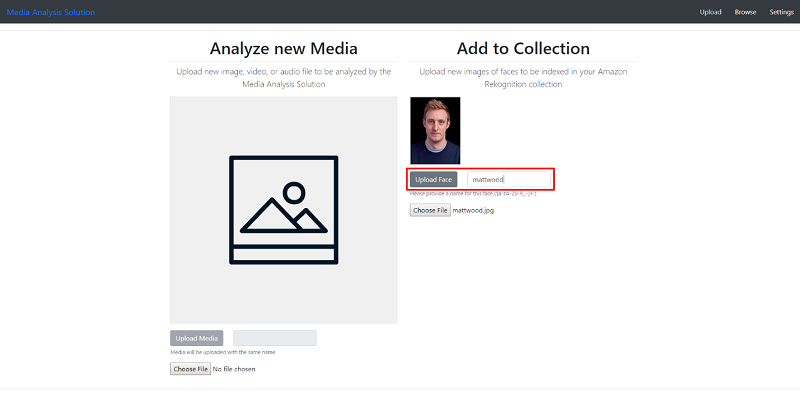Click the disabled media name field
The width and height of the screenshot is (800, 402).
click(x=275, y=338)
